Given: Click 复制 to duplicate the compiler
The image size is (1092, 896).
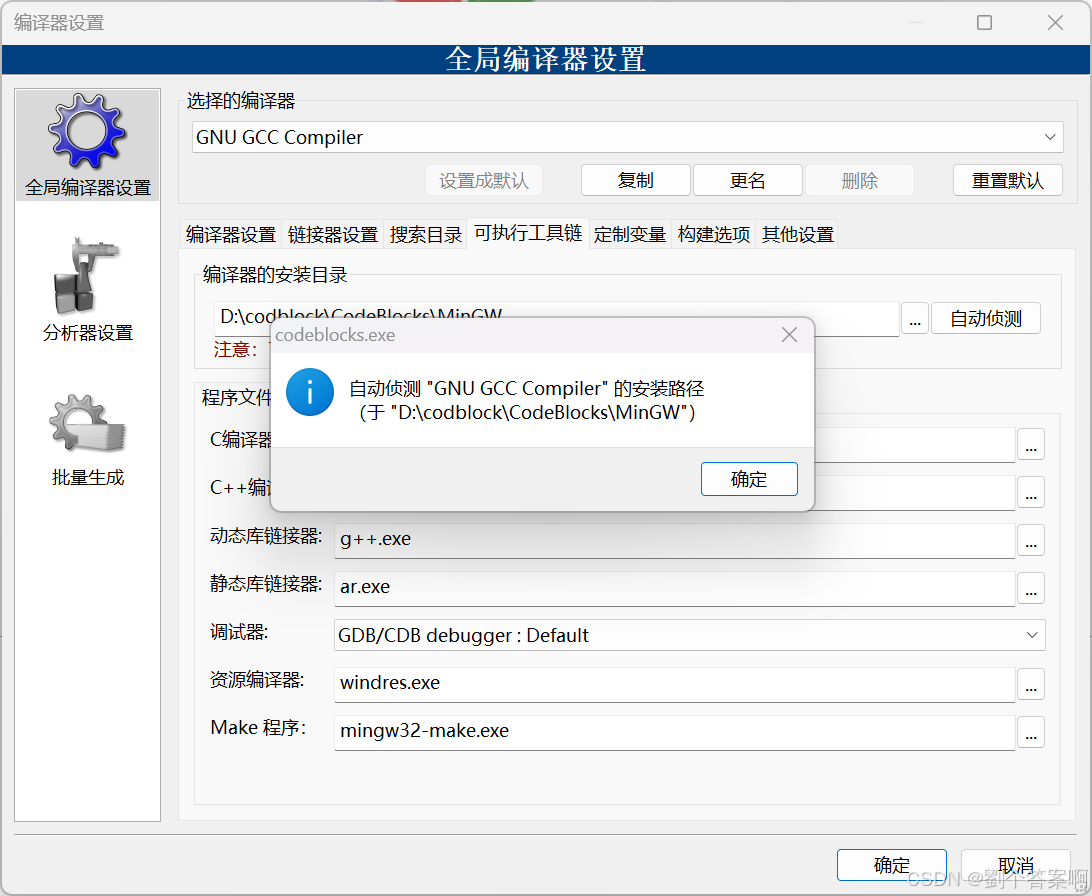Looking at the screenshot, I should 636,180.
